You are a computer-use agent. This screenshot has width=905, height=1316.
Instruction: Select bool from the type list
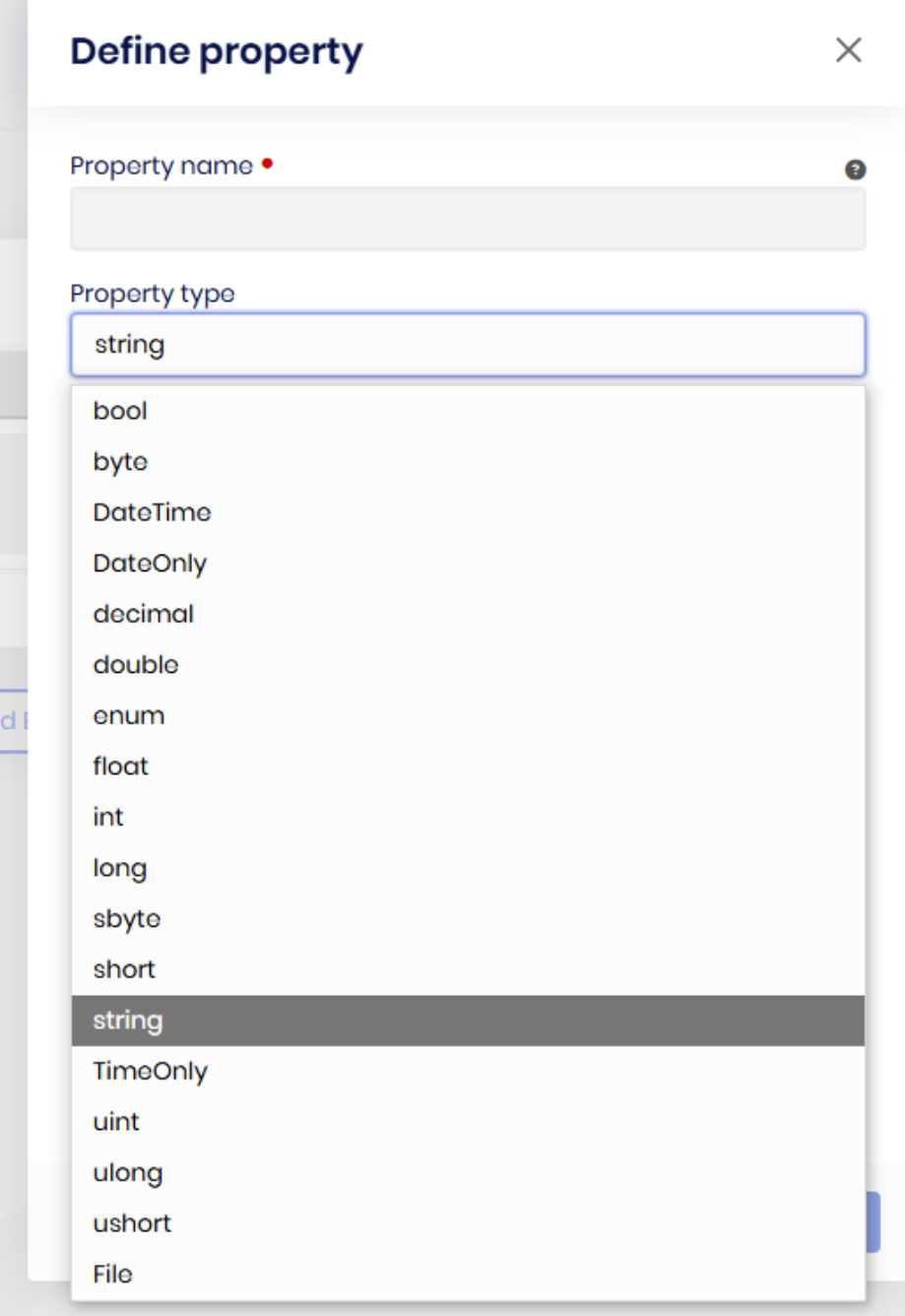pos(120,411)
